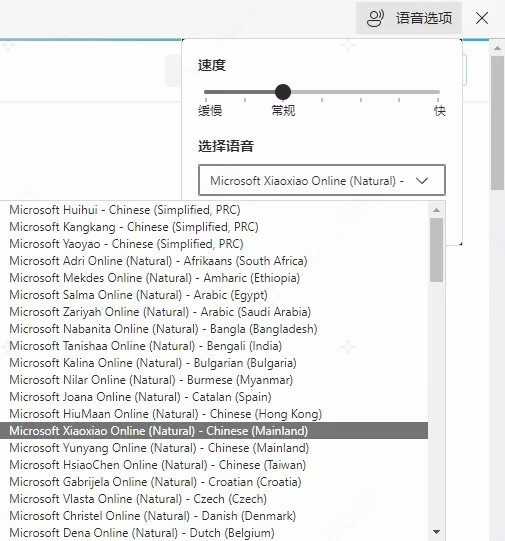Select Microsoft Kangkang Chinese Simplified voice

(x=214, y=227)
